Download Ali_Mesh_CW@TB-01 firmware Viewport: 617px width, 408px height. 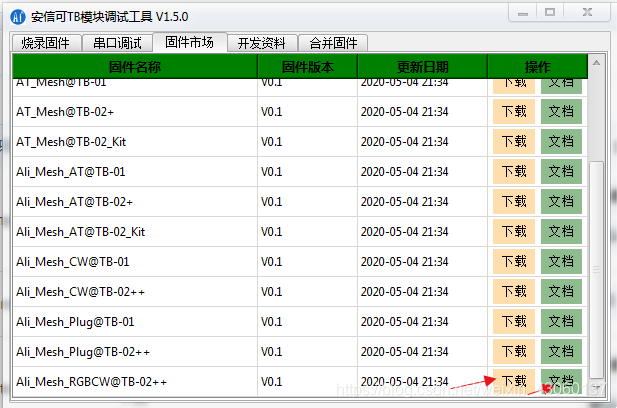coord(514,261)
